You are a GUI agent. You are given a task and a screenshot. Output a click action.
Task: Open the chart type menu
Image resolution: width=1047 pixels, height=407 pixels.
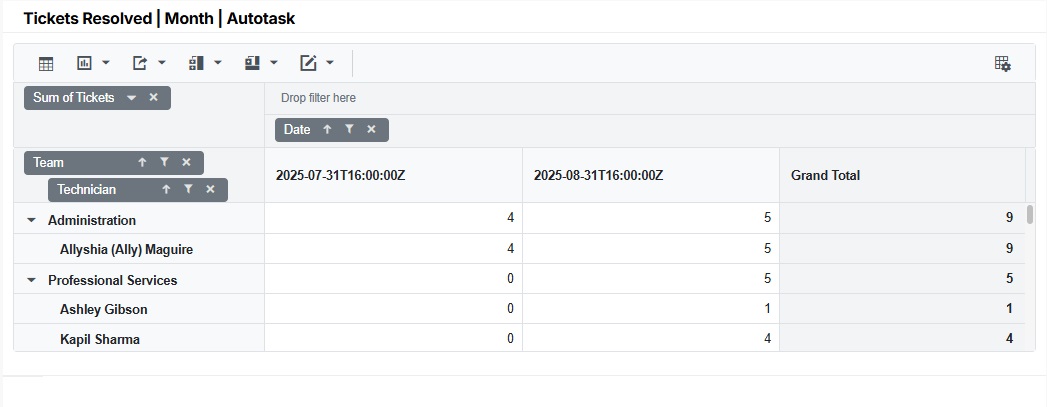[93, 63]
